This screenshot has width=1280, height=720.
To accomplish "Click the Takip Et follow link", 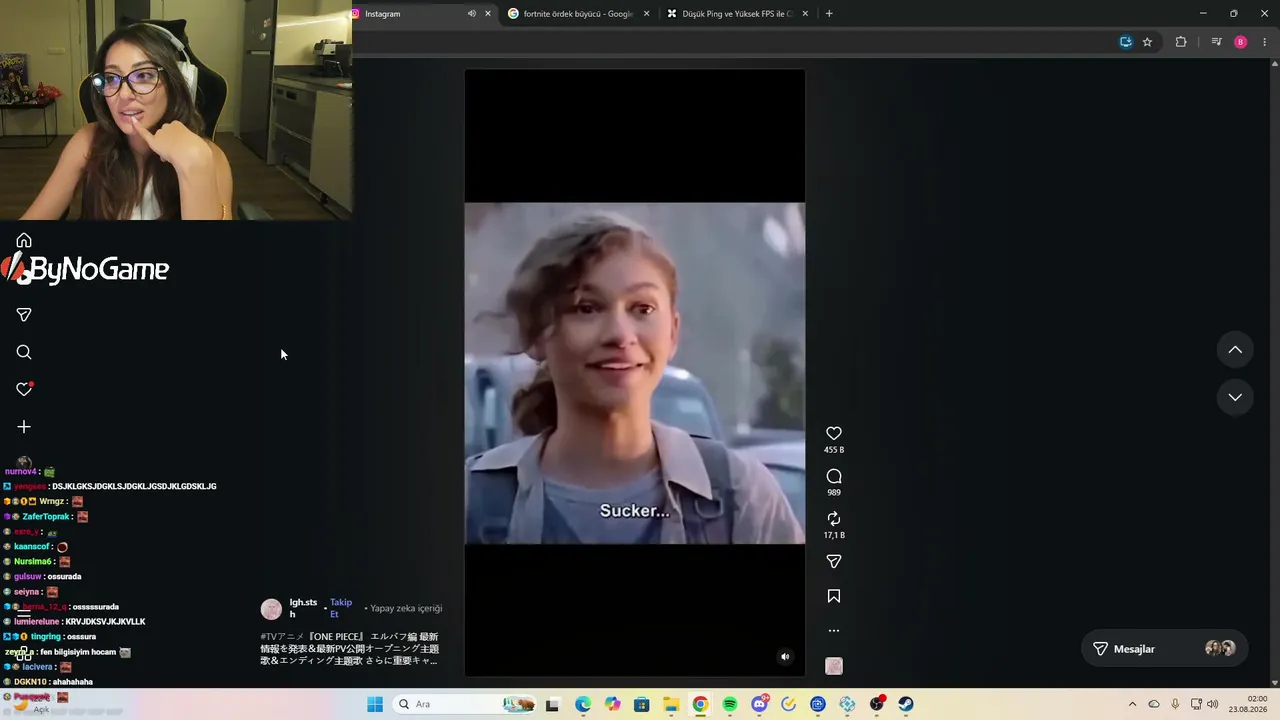I will (x=341, y=608).
